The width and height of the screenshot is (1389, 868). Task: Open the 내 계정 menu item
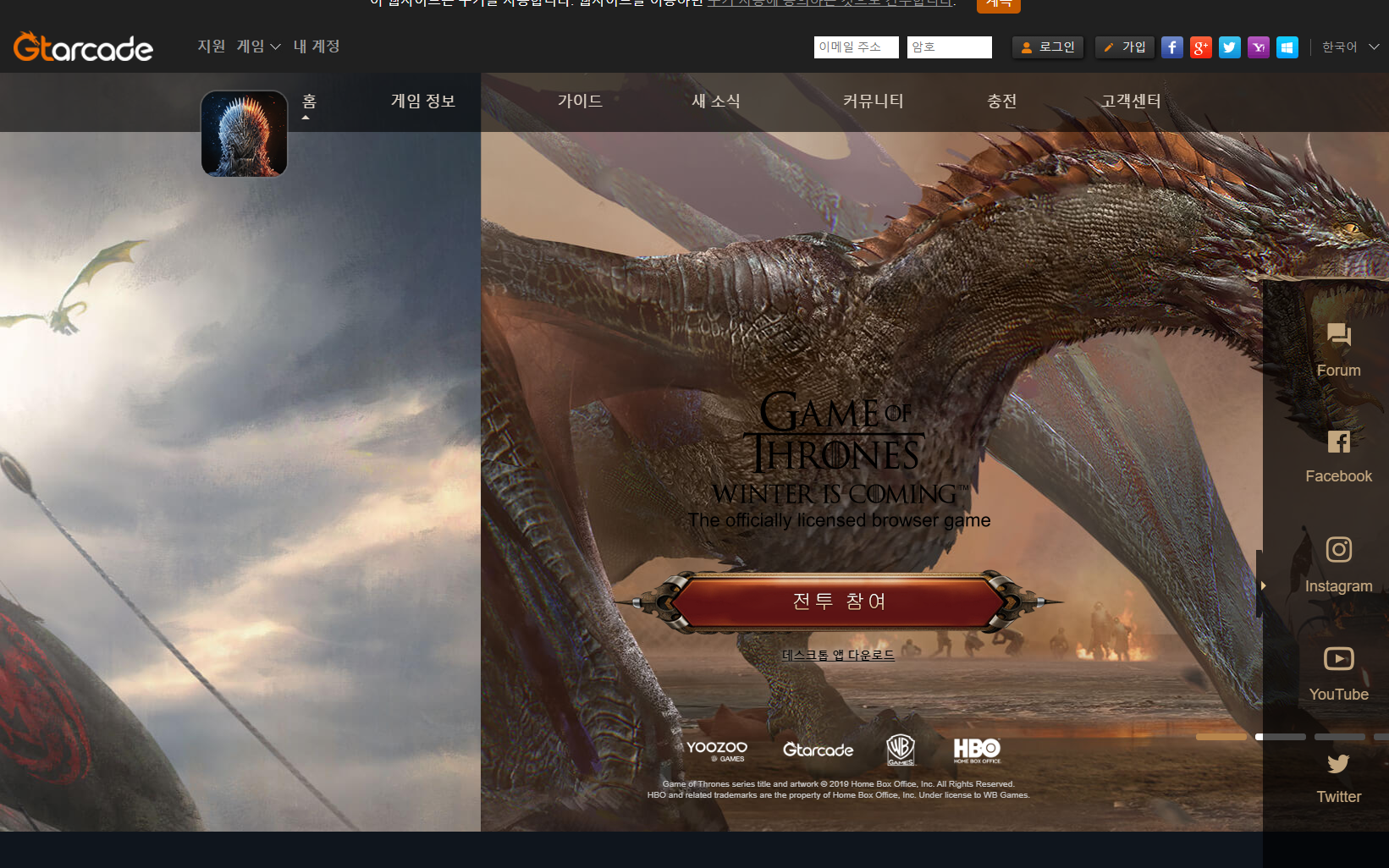(317, 47)
